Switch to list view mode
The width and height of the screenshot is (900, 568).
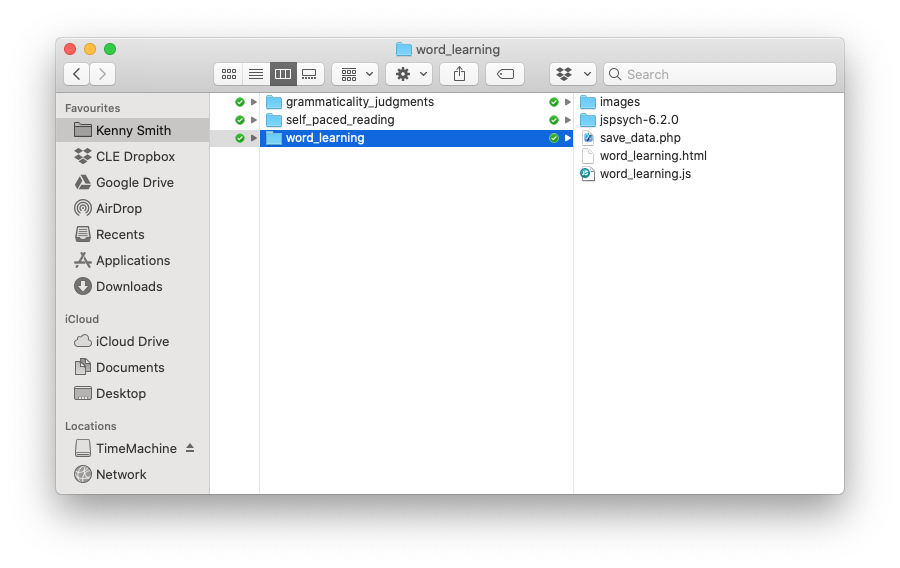point(256,74)
